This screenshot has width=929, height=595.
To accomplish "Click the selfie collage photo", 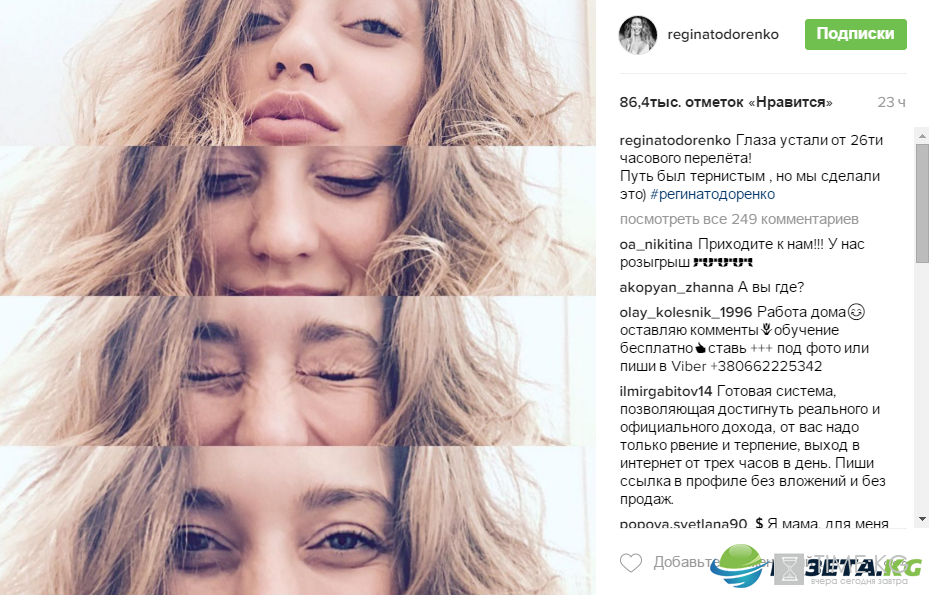I will click(x=297, y=298).
